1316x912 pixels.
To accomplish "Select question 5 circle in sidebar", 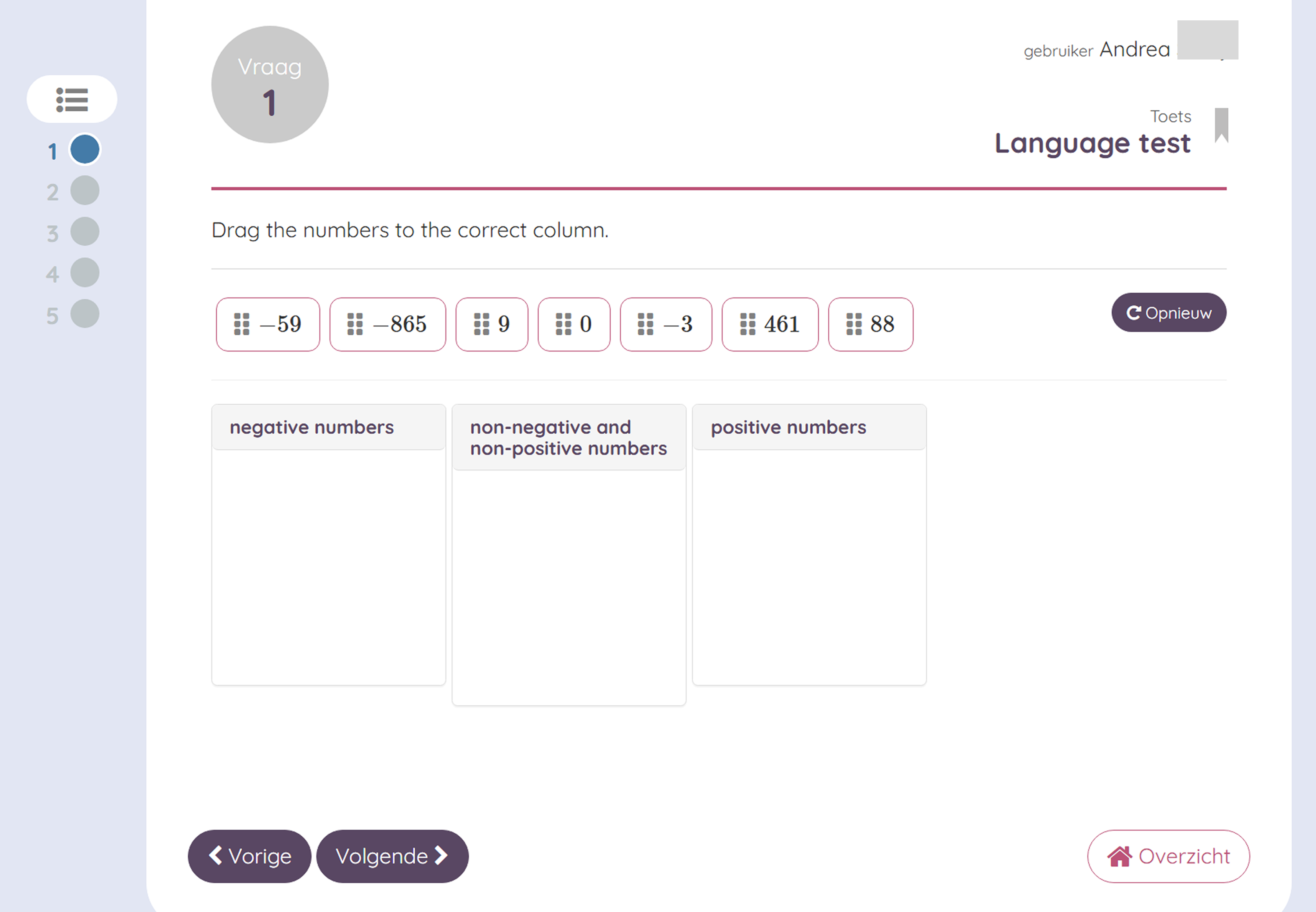I will (85, 314).
